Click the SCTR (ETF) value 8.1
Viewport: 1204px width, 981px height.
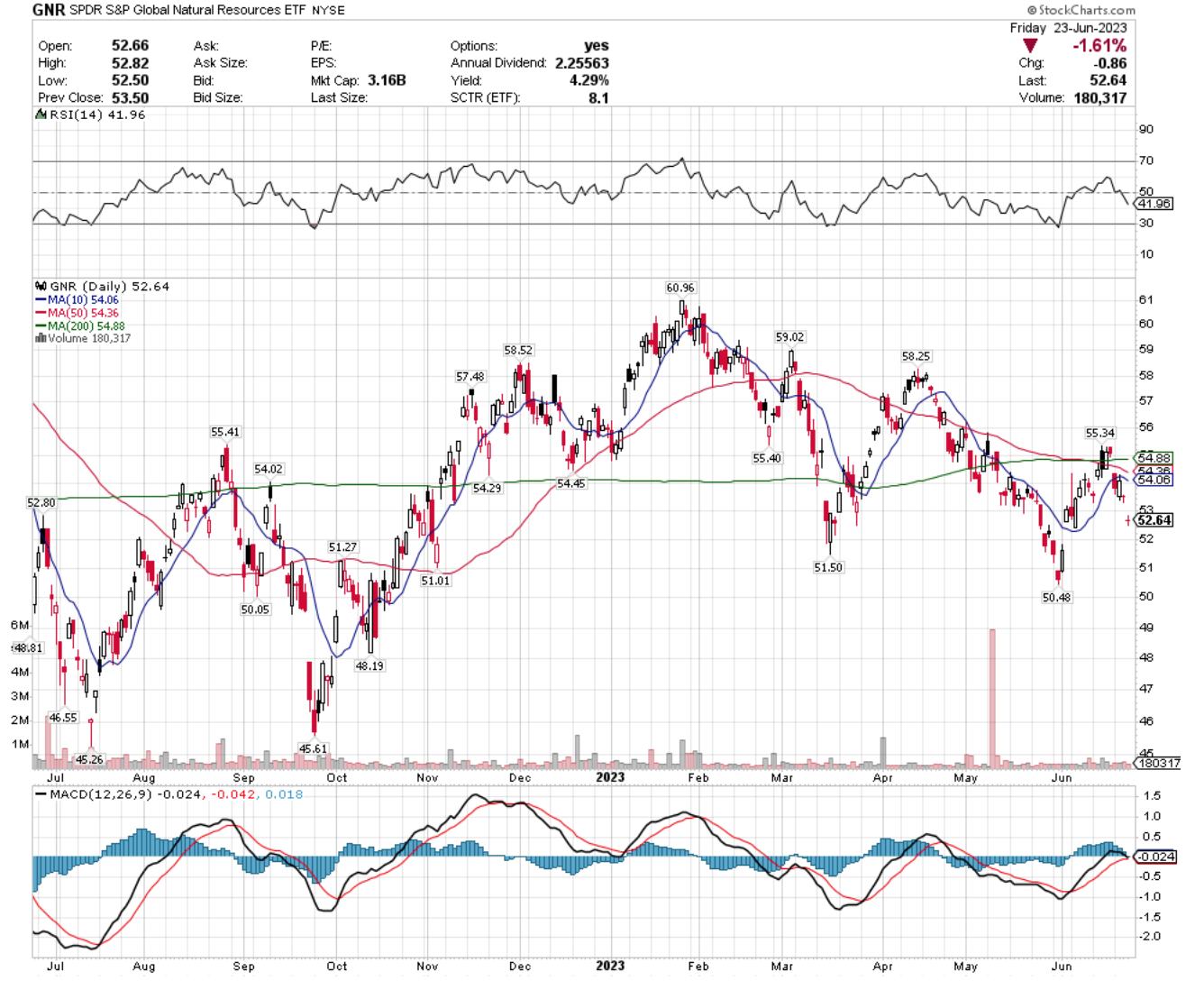coord(599,97)
